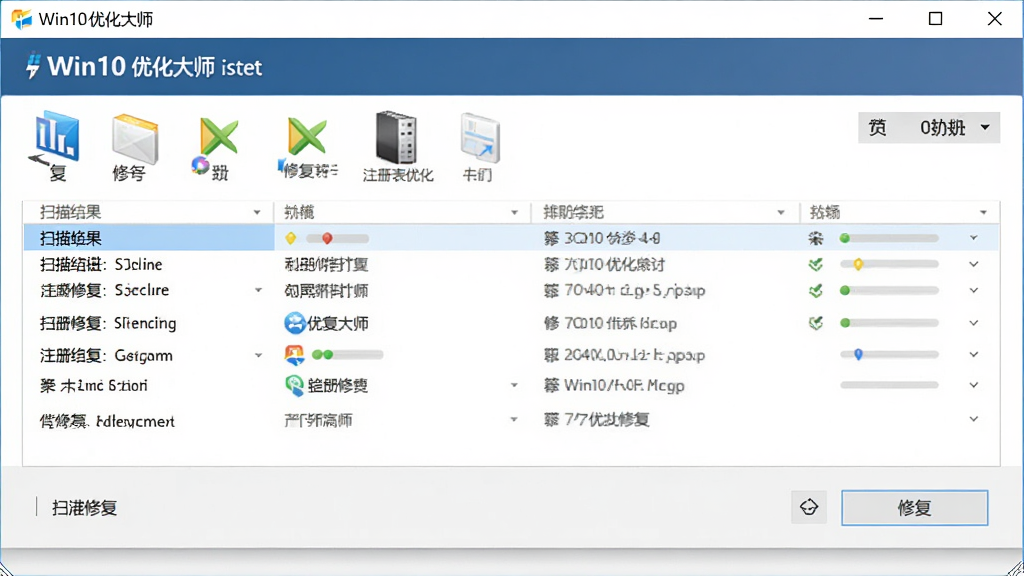Image resolution: width=1024 pixels, height=576 pixels.
Task: Select the row ending with Sjcline
Action: pos(511,264)
